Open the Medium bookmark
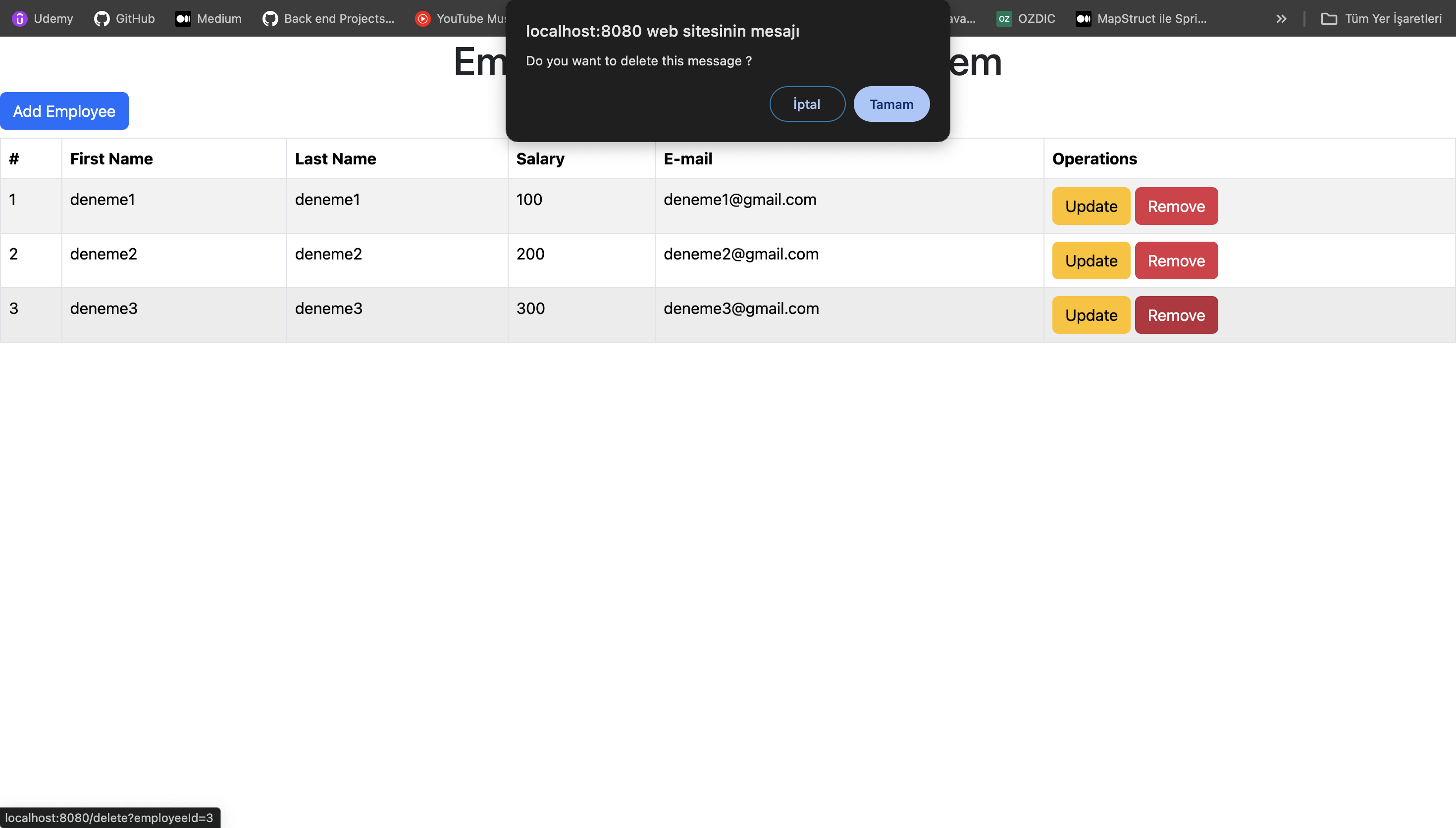This screenshot has width=1456, height=828. coord(208,19)
